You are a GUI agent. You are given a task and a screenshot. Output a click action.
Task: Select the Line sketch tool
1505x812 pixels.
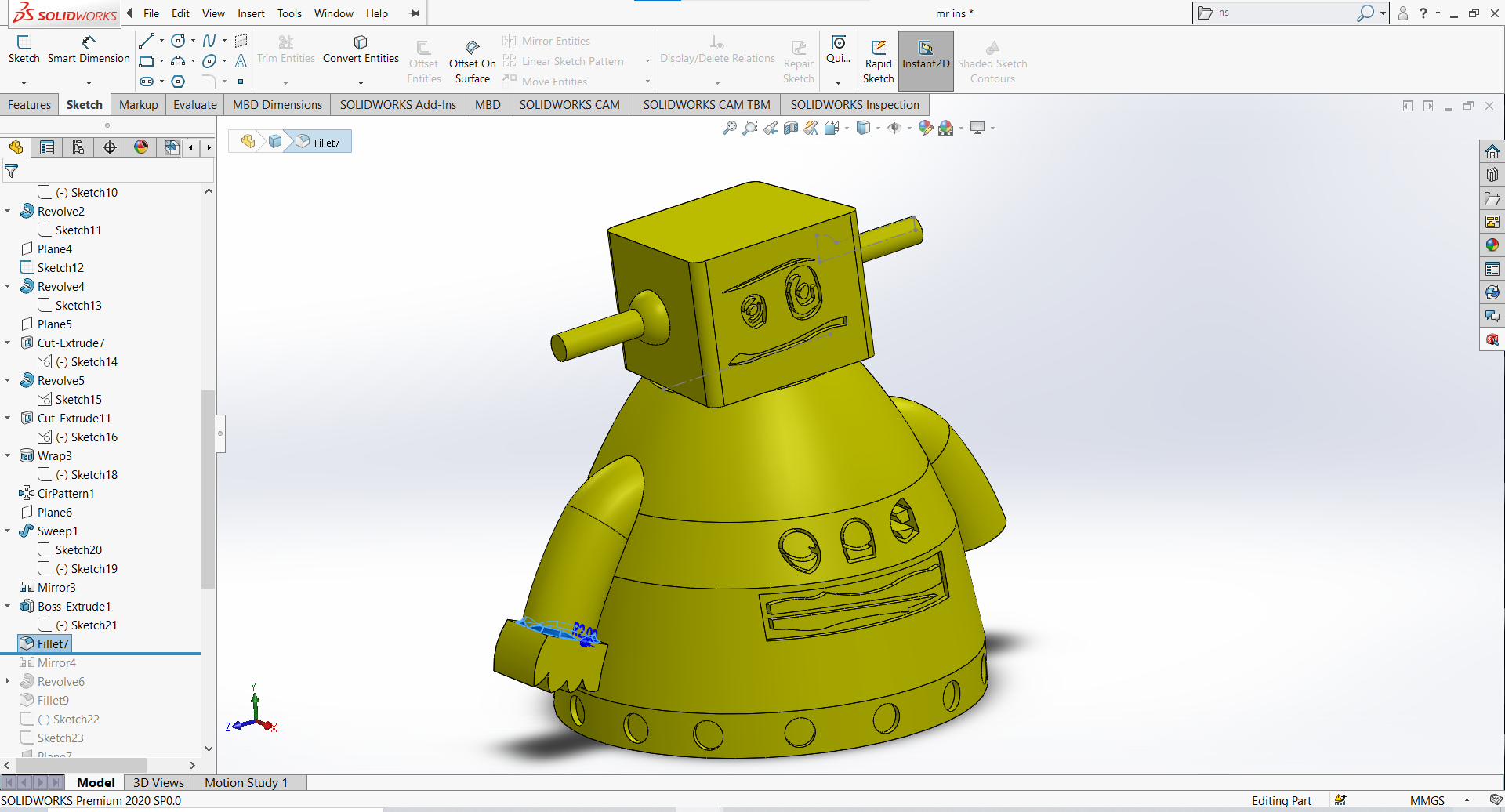tap(147, 41)
